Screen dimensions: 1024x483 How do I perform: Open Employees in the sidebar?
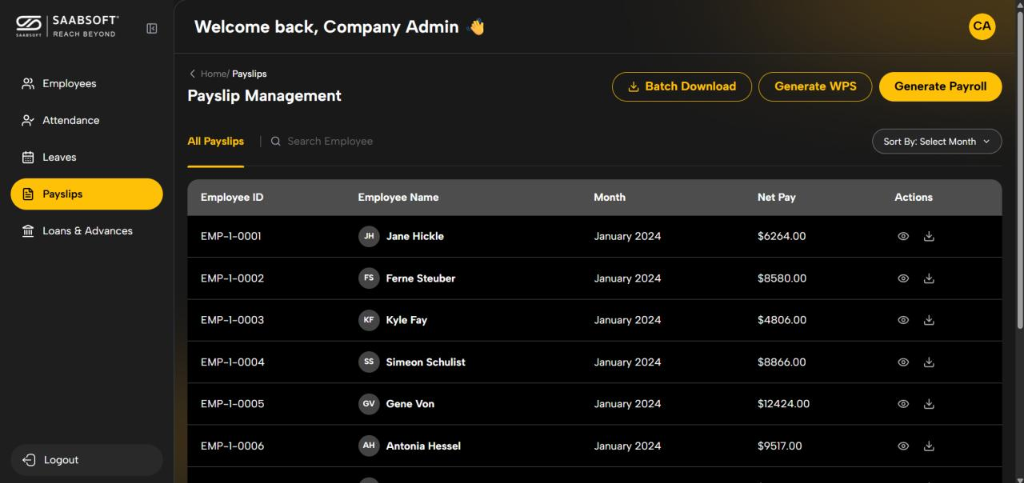point(87,84)
